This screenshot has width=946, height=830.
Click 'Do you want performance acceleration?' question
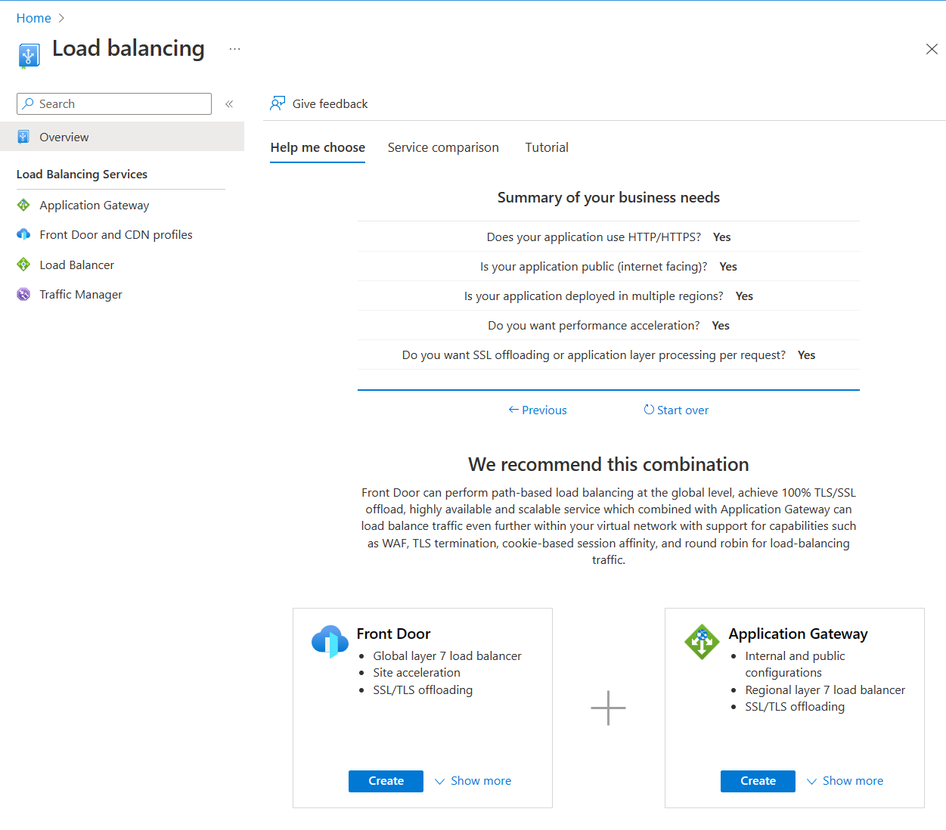[x=594, y=326]
